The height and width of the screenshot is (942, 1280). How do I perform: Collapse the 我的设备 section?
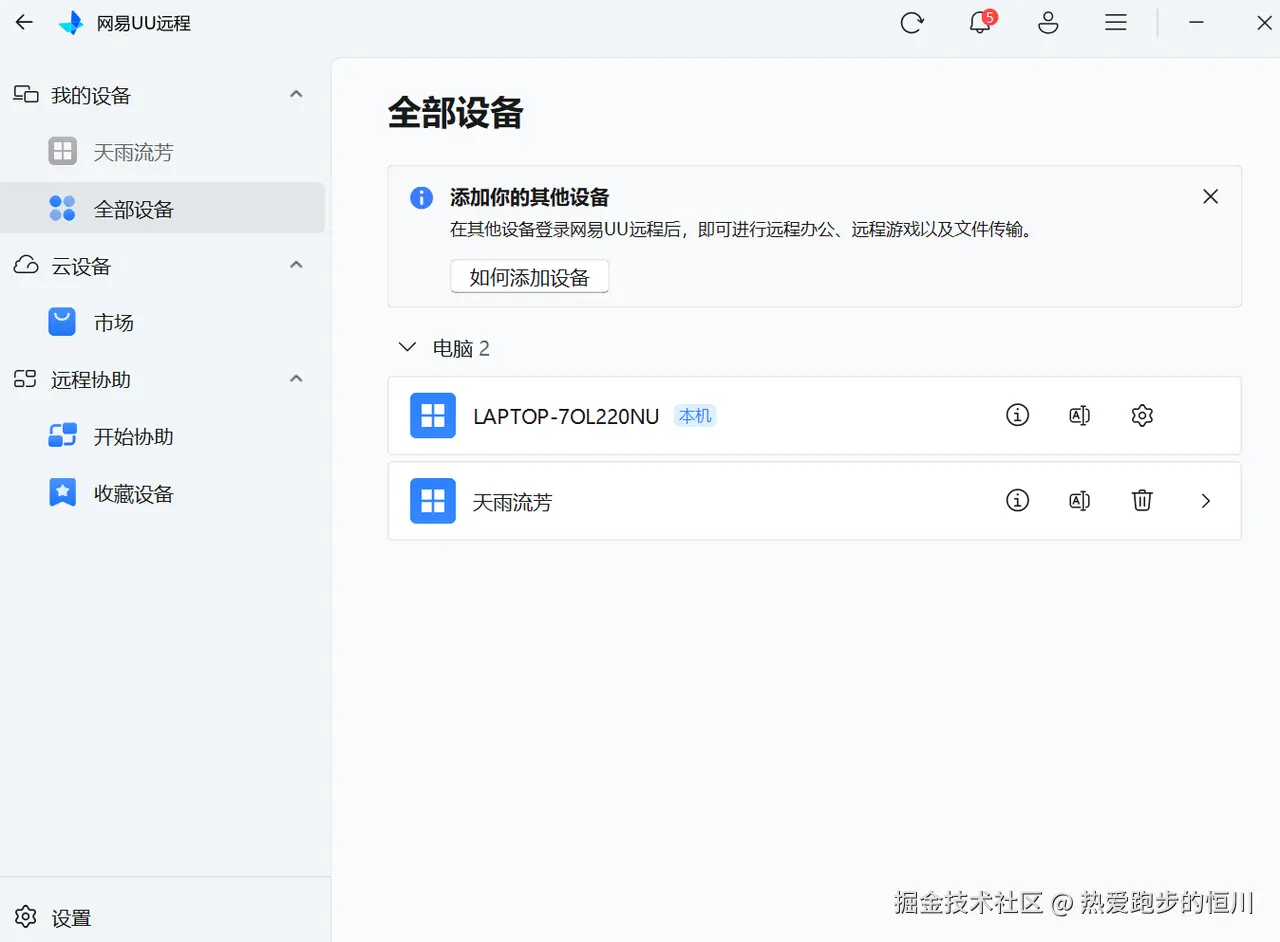click(x=296, y=93)
